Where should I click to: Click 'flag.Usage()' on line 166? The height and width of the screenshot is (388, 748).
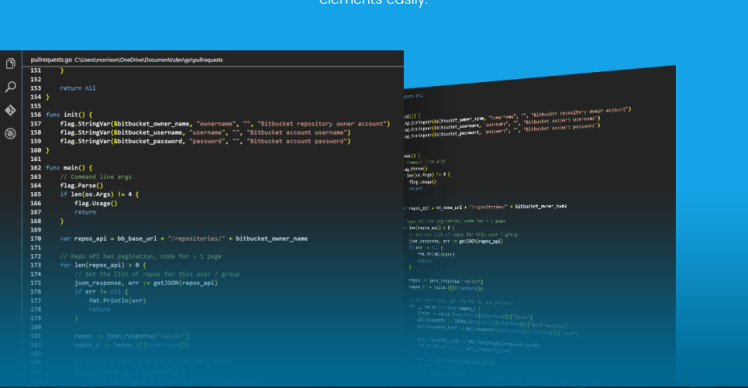(96, 203)
